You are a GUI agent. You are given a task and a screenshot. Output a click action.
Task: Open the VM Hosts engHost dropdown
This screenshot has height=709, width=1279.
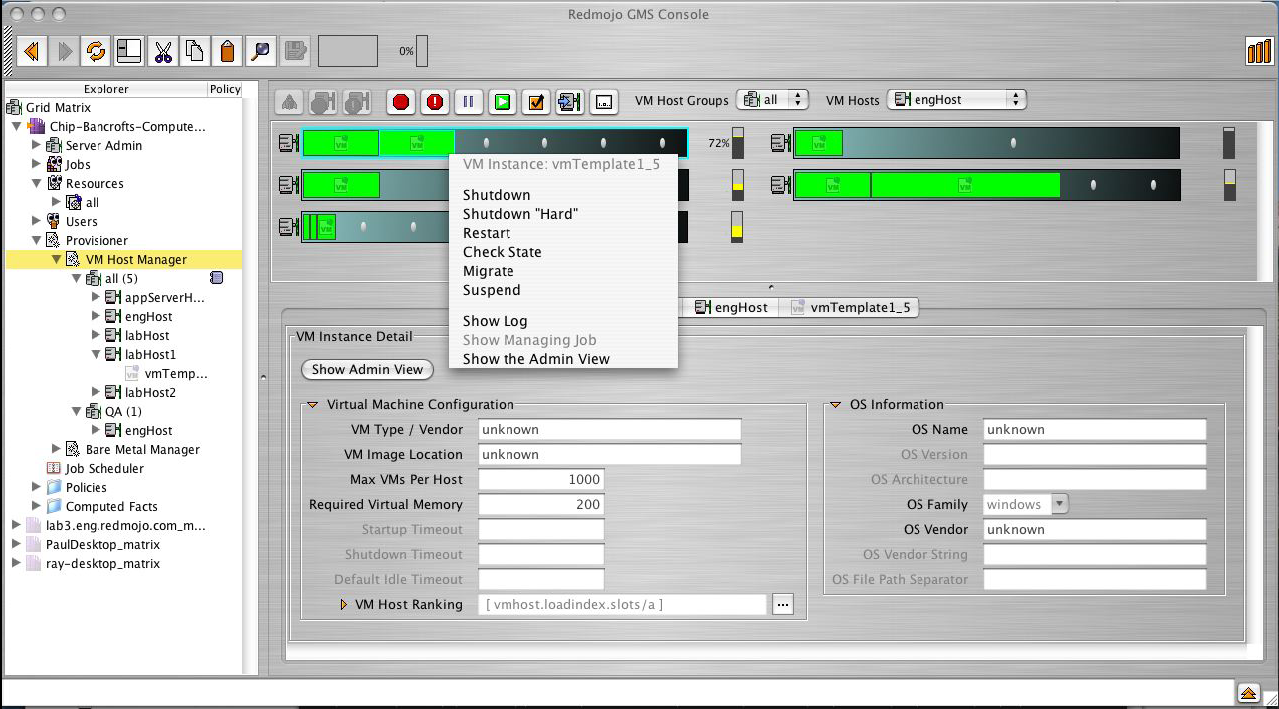point(957,99)
